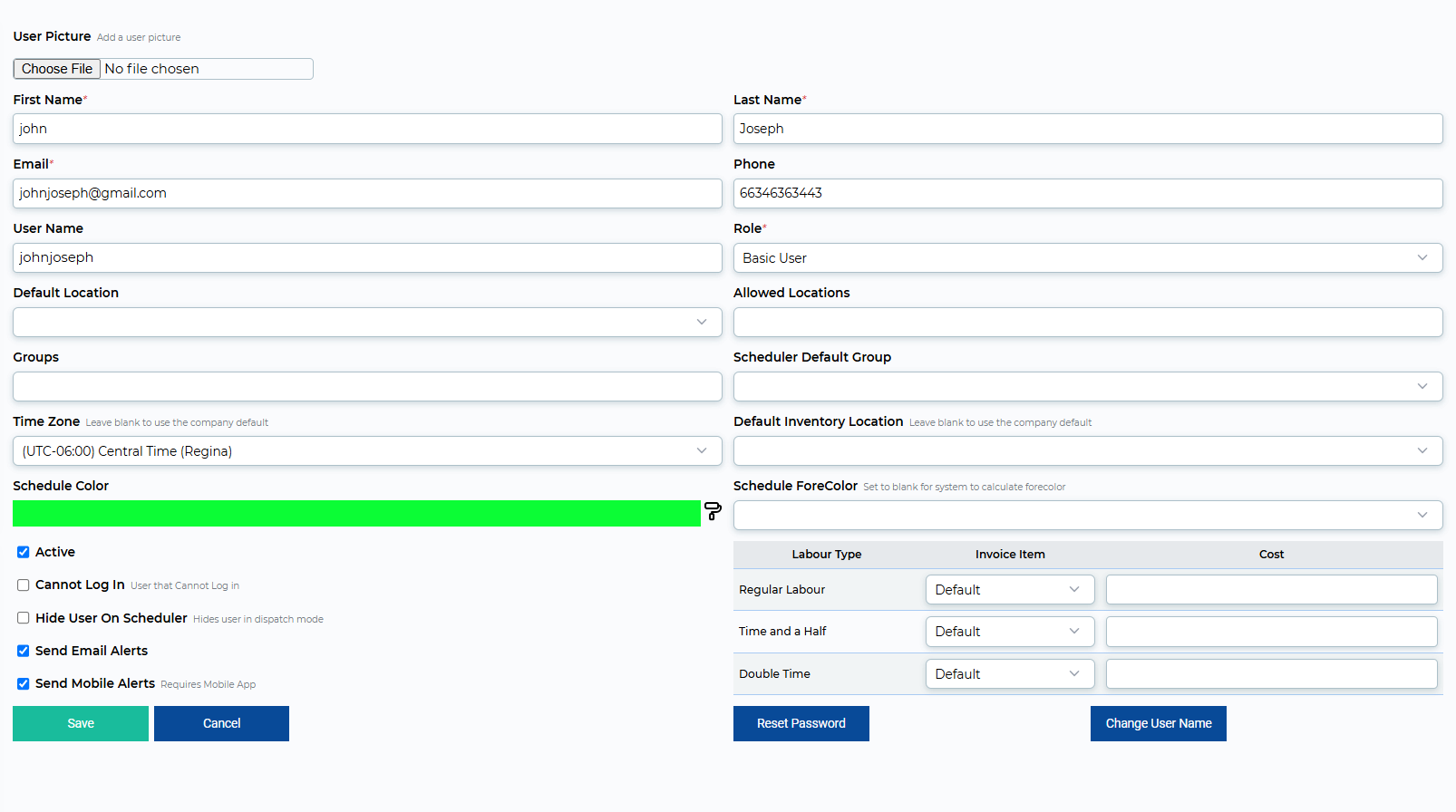Enable the Cannot Log In checkbox
Screen dimensions: 1456x812
(24, 585)
